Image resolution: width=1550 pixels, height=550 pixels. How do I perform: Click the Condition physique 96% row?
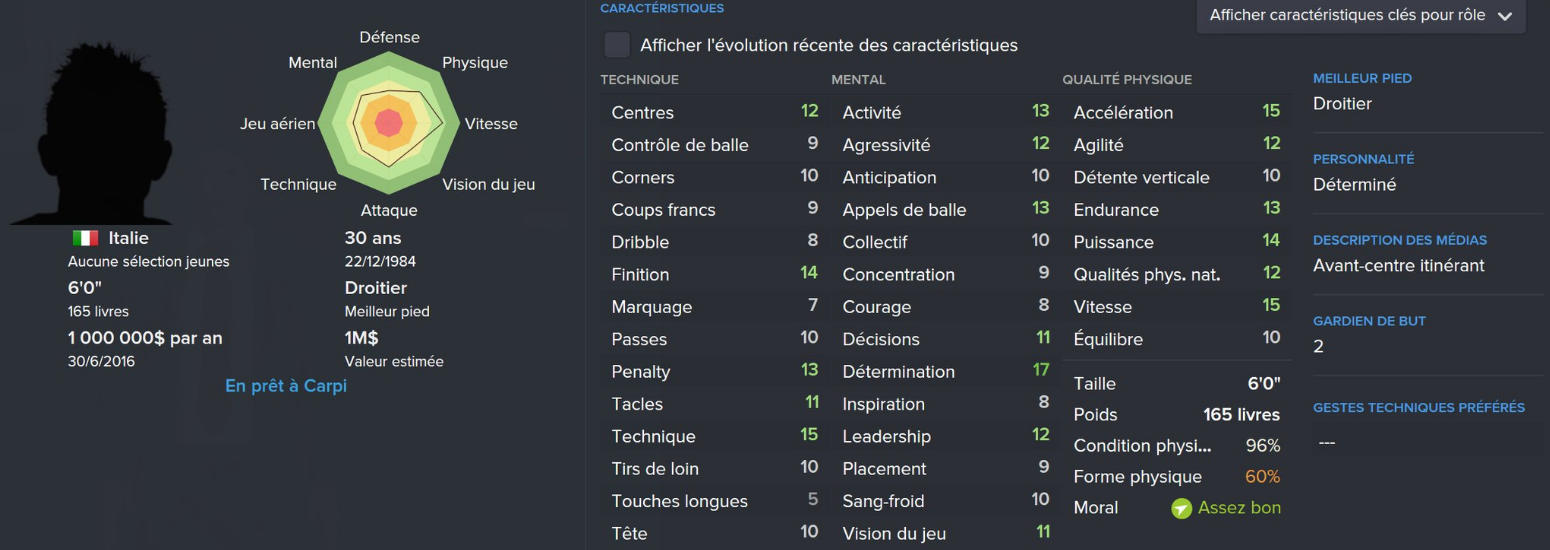pyautogui.click(x=1176, y=446)
